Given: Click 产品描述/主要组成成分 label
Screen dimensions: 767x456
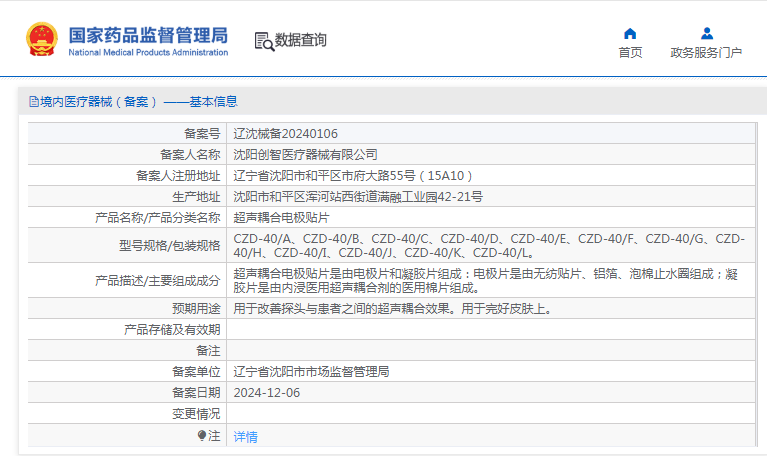Looking at the screenshot, I should tap(158, 281).
